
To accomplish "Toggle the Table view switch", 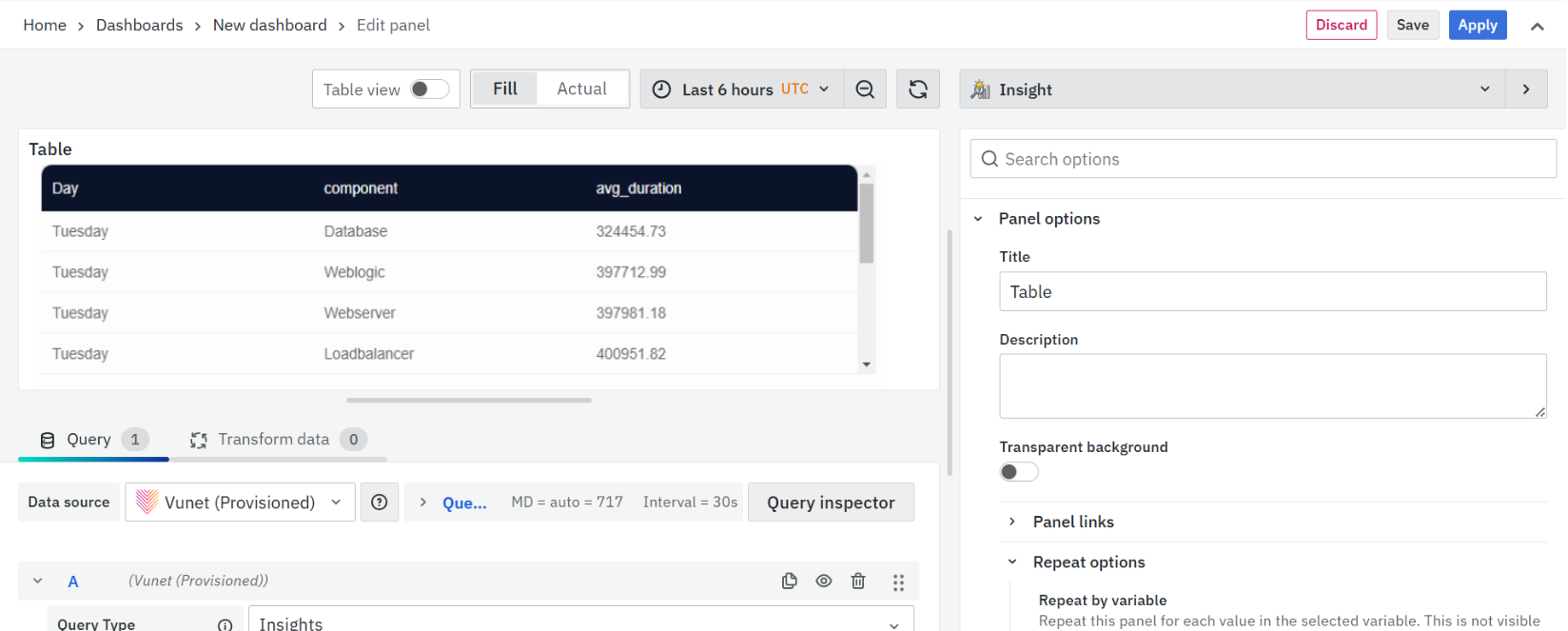I will click(429, 89).
